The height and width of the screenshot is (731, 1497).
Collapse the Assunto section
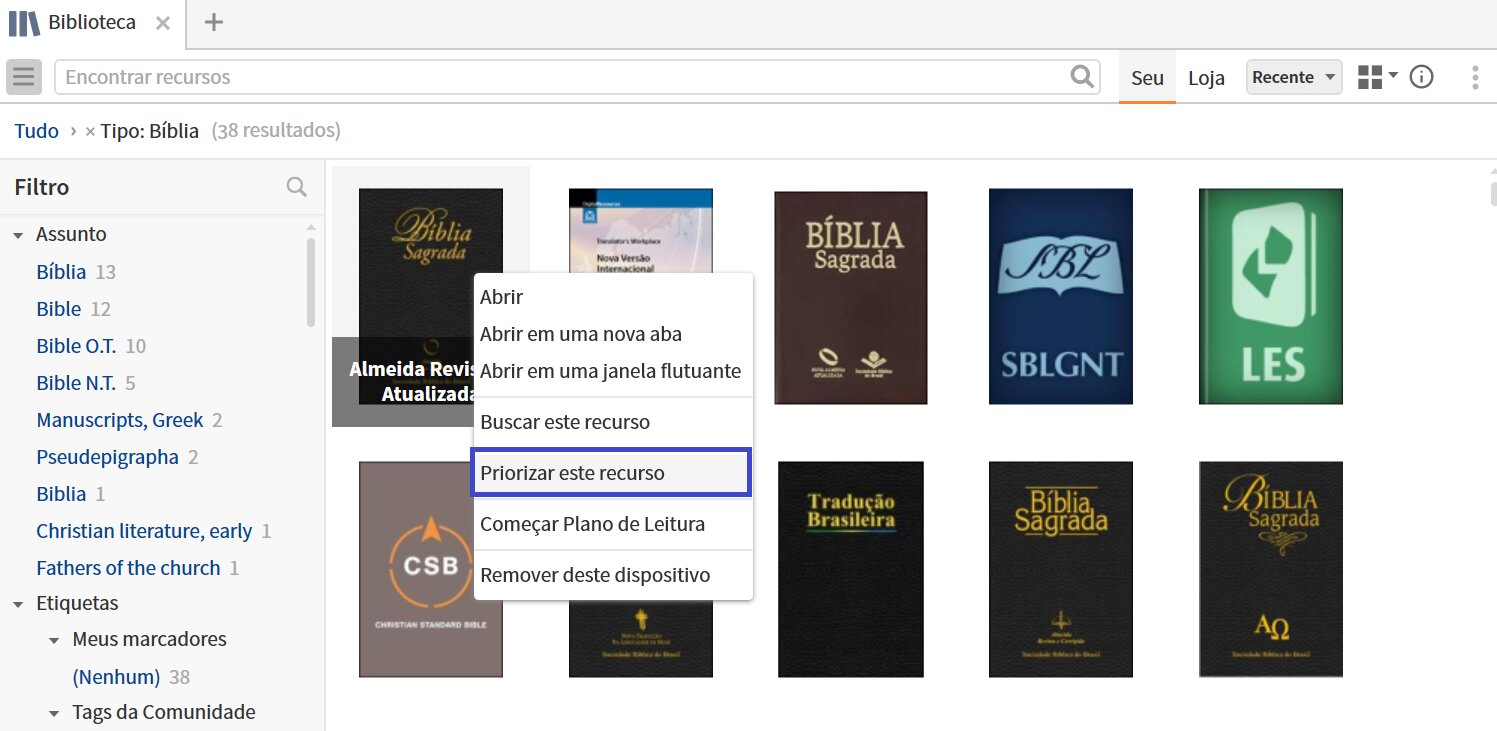(x=18, y=235)
